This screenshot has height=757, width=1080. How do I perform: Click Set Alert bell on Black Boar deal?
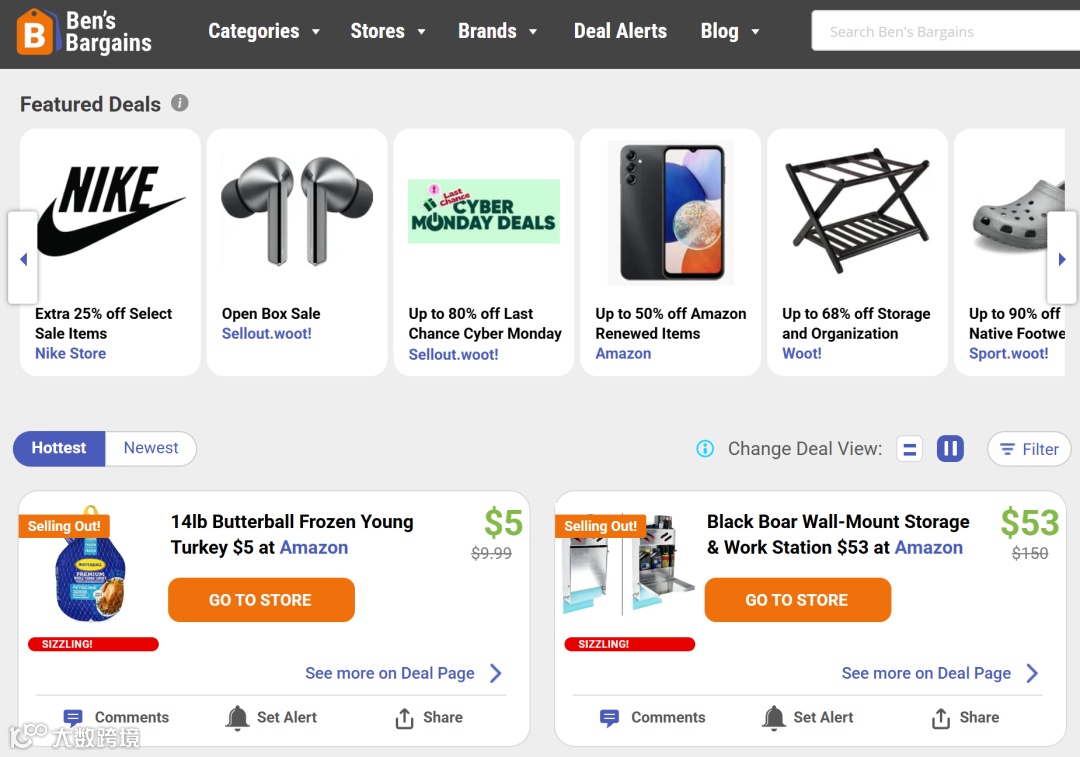pos(774,718)
